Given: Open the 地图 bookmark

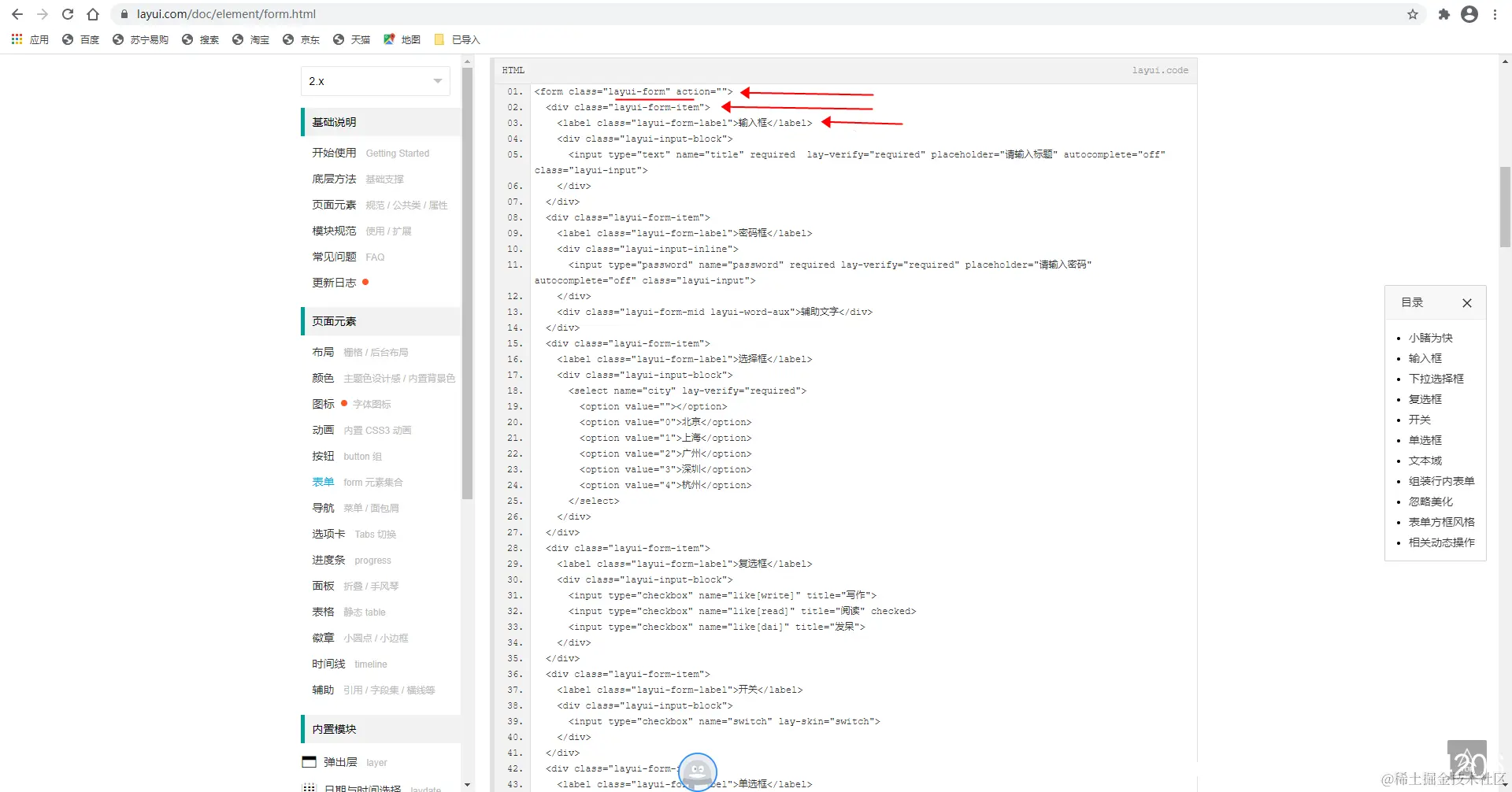Looking at the screenshot, I should point(402,39).
